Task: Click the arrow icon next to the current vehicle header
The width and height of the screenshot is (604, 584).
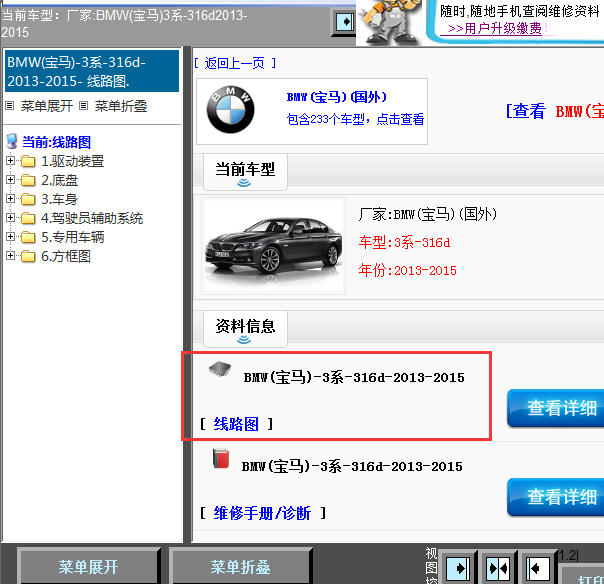Action: click(344, 22)
